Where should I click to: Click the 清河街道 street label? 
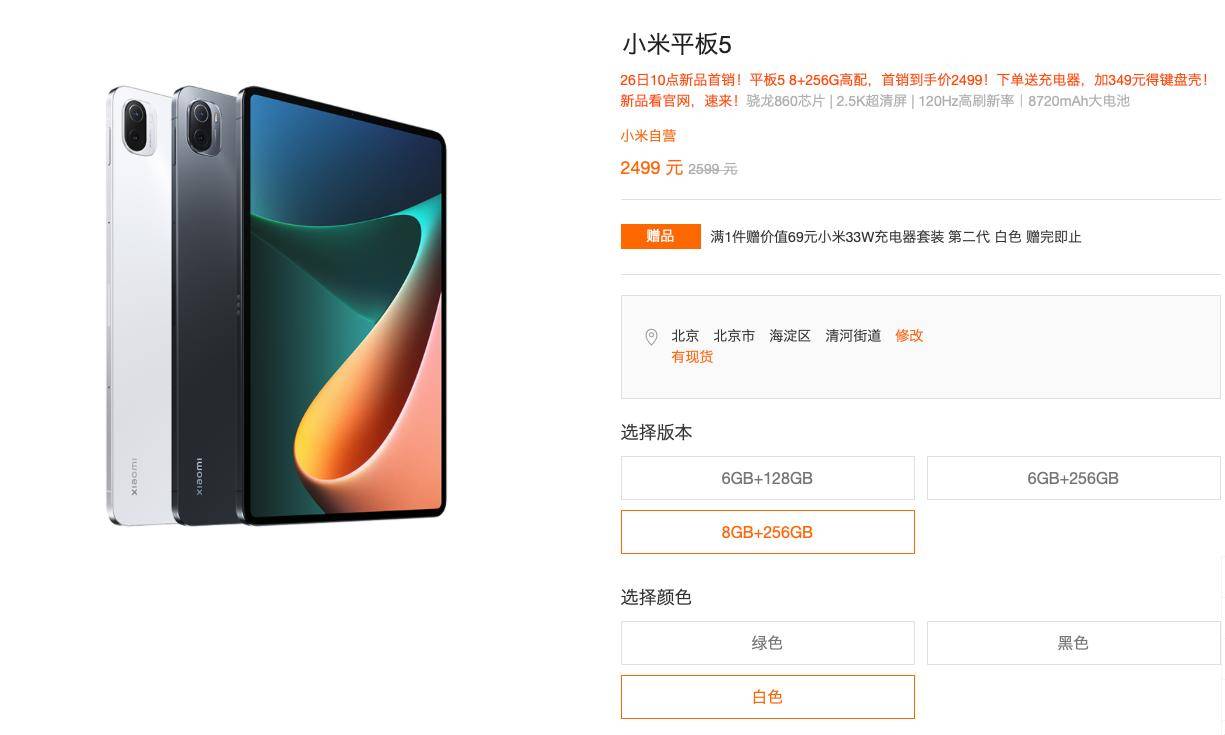[x=853, y=336]
